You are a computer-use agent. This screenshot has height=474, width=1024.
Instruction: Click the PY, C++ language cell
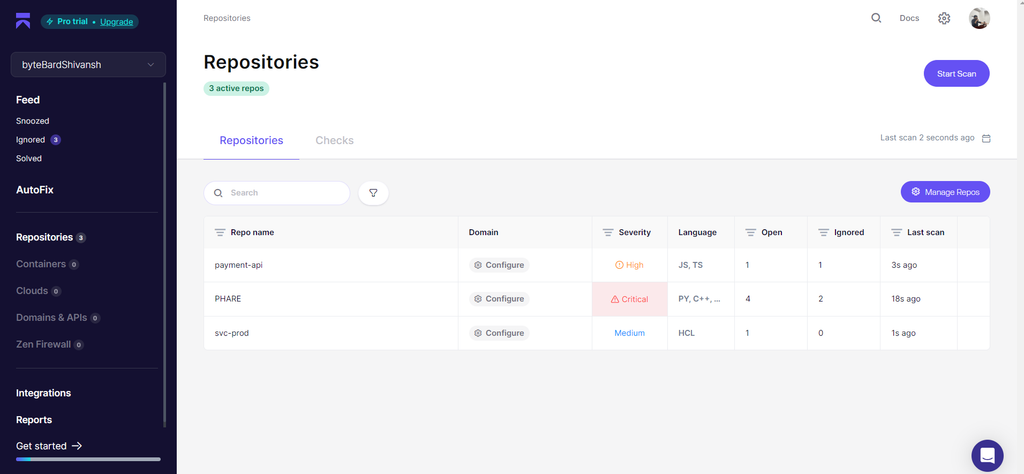(699, 299)
